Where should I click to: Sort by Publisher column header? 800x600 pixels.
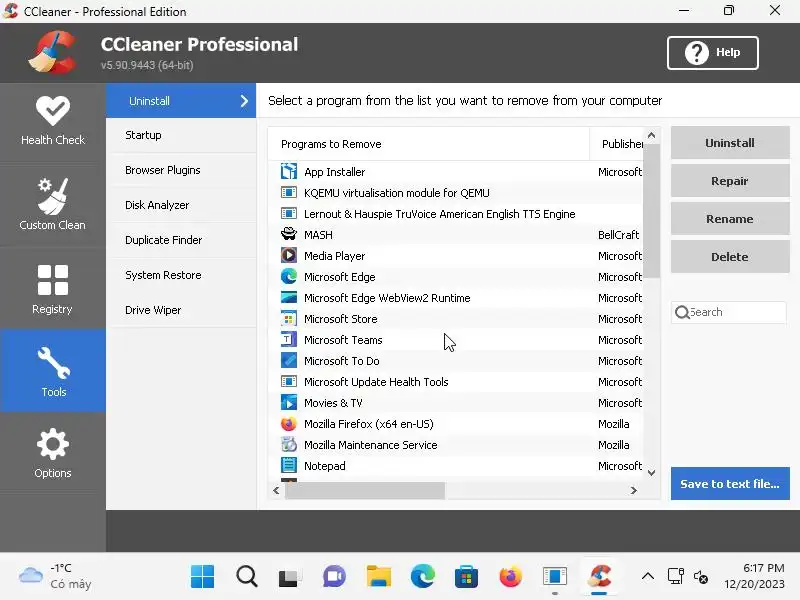(616, 144)
